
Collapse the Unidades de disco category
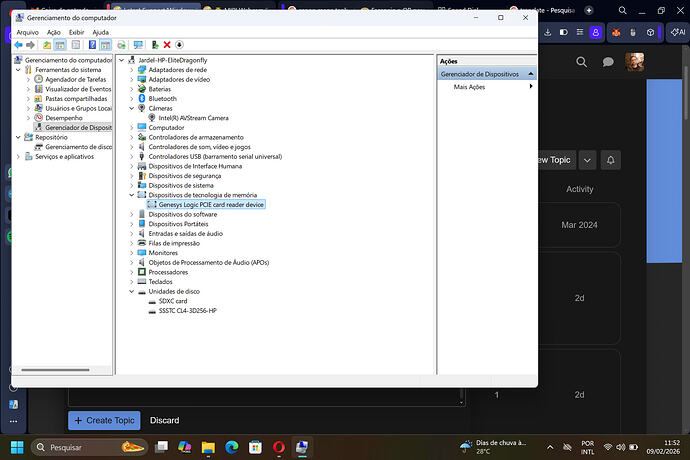tap(131, 291)
